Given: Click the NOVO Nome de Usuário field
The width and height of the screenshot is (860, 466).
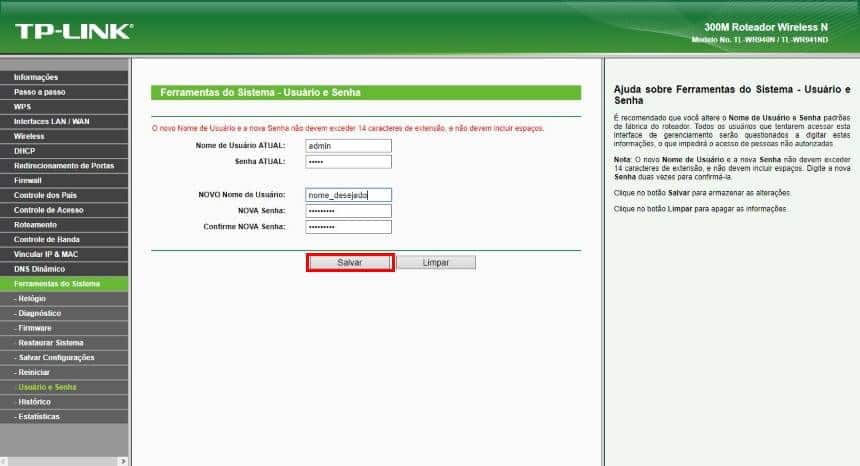Looking at the screenshot, I should (x=348, y=195).
